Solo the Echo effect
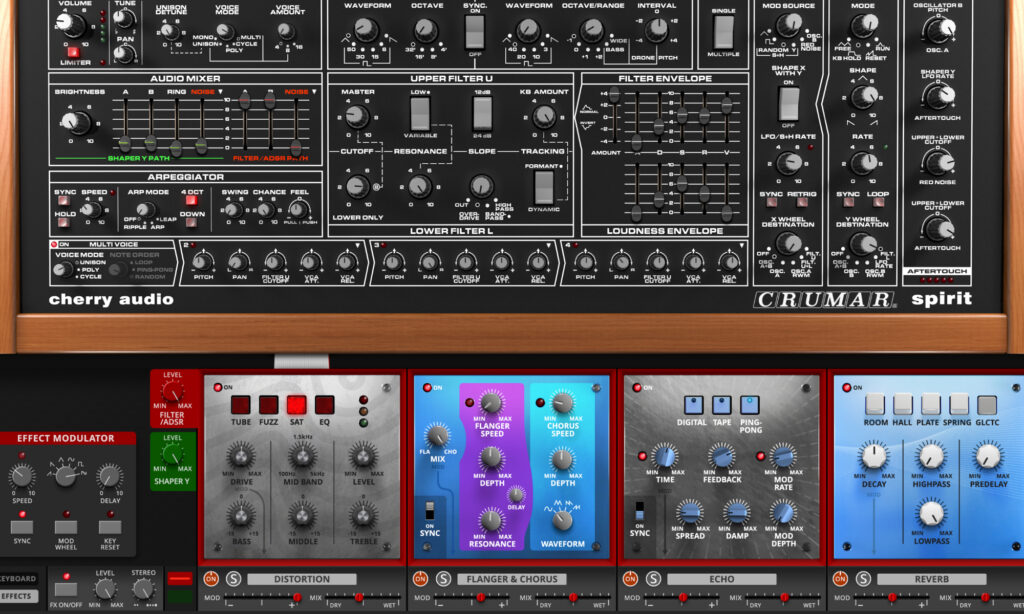This screenshot has width=1024, height=614. (x=653, y=579)
